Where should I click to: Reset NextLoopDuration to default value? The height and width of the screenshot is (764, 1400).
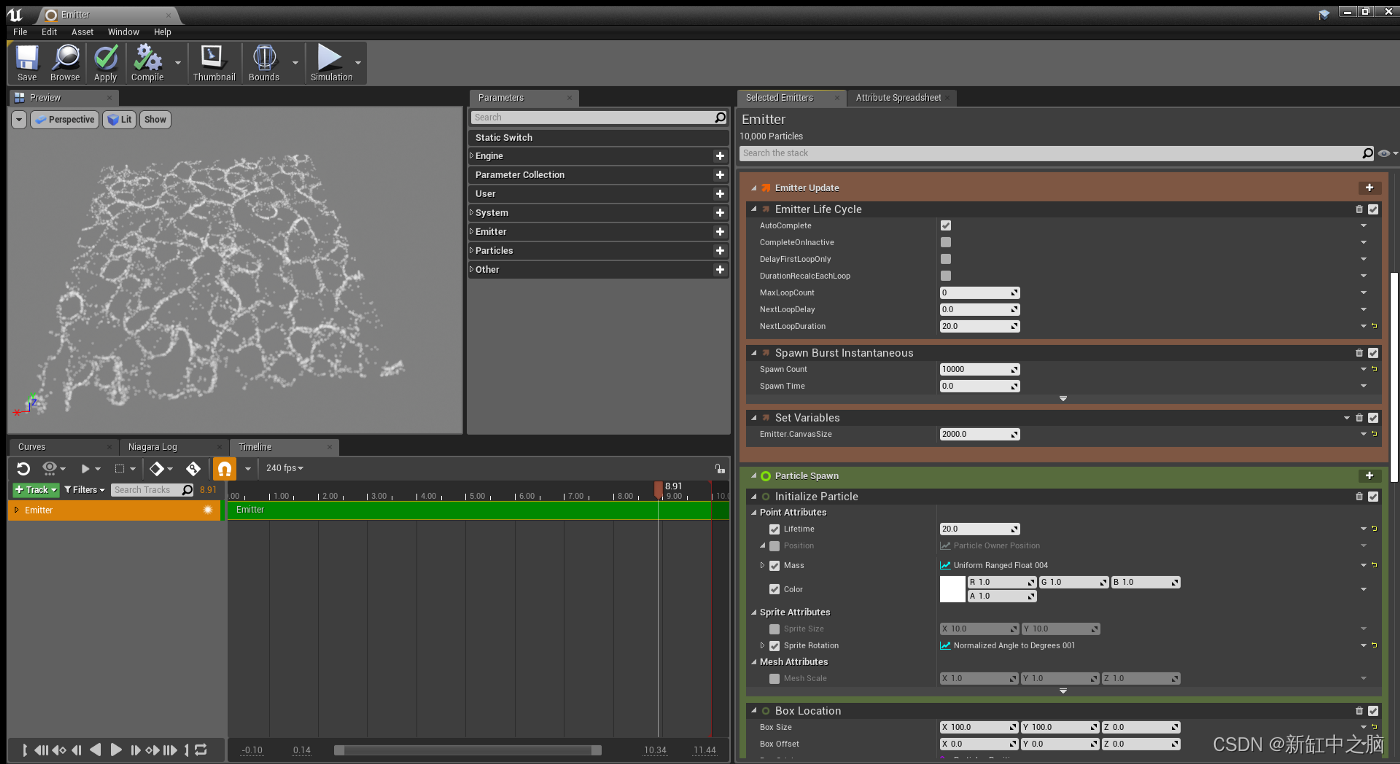click(1375, 327)
